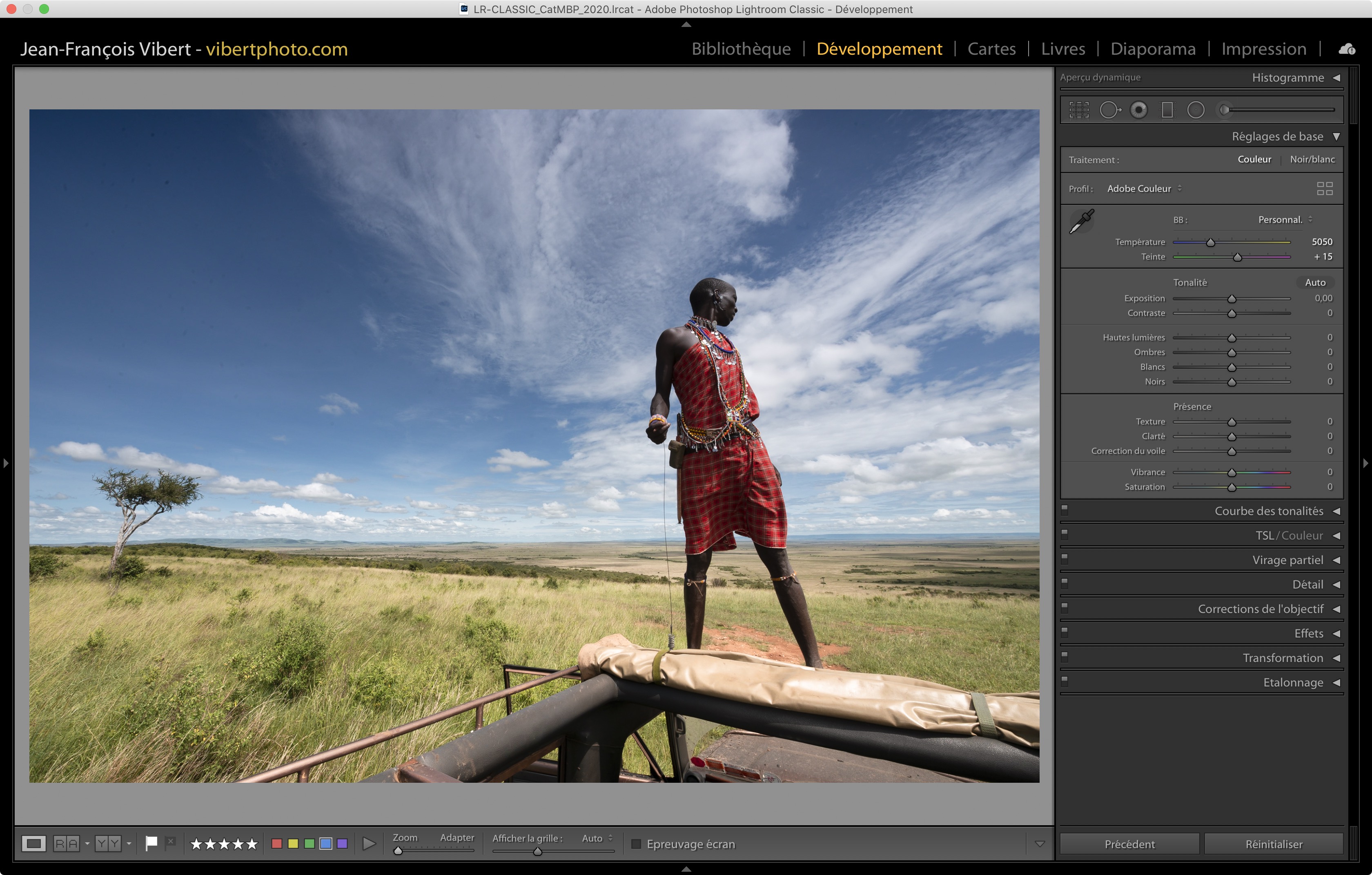Screen dimensions: 1372x875
Task: Apply the red color label swatch
Action: point(277,843)
